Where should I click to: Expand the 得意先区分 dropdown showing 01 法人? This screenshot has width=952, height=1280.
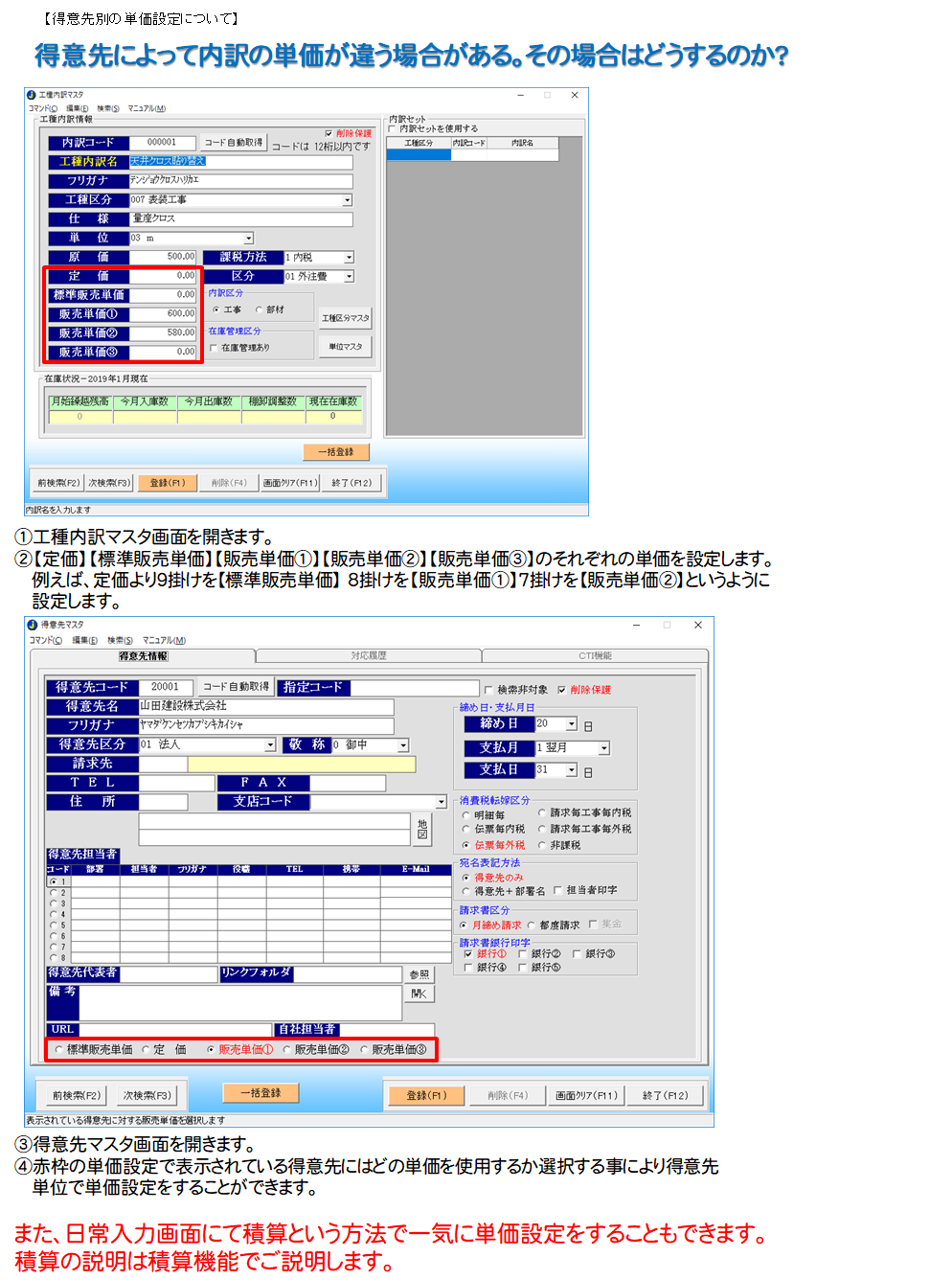click(270, 745)
